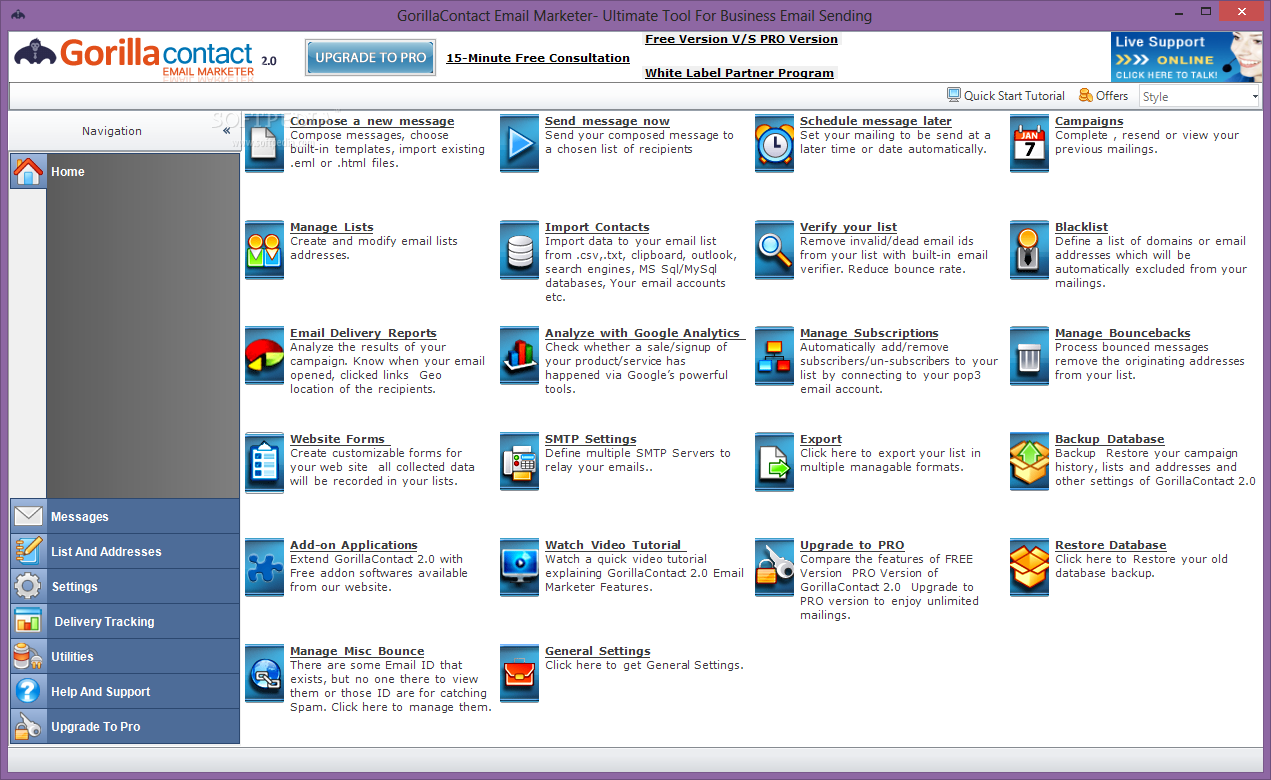1271x780 pixels.
Task: Open the Manage Misc Bounce link
Action: pos(357,651)
